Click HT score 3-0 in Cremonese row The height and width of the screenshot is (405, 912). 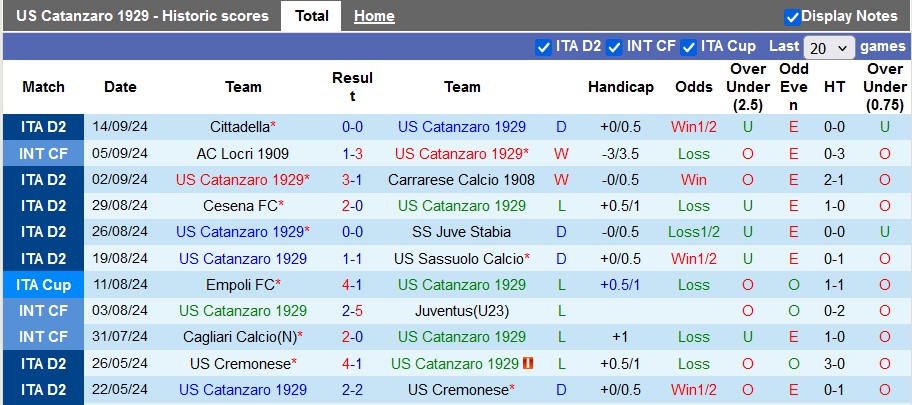click(835, 364)
